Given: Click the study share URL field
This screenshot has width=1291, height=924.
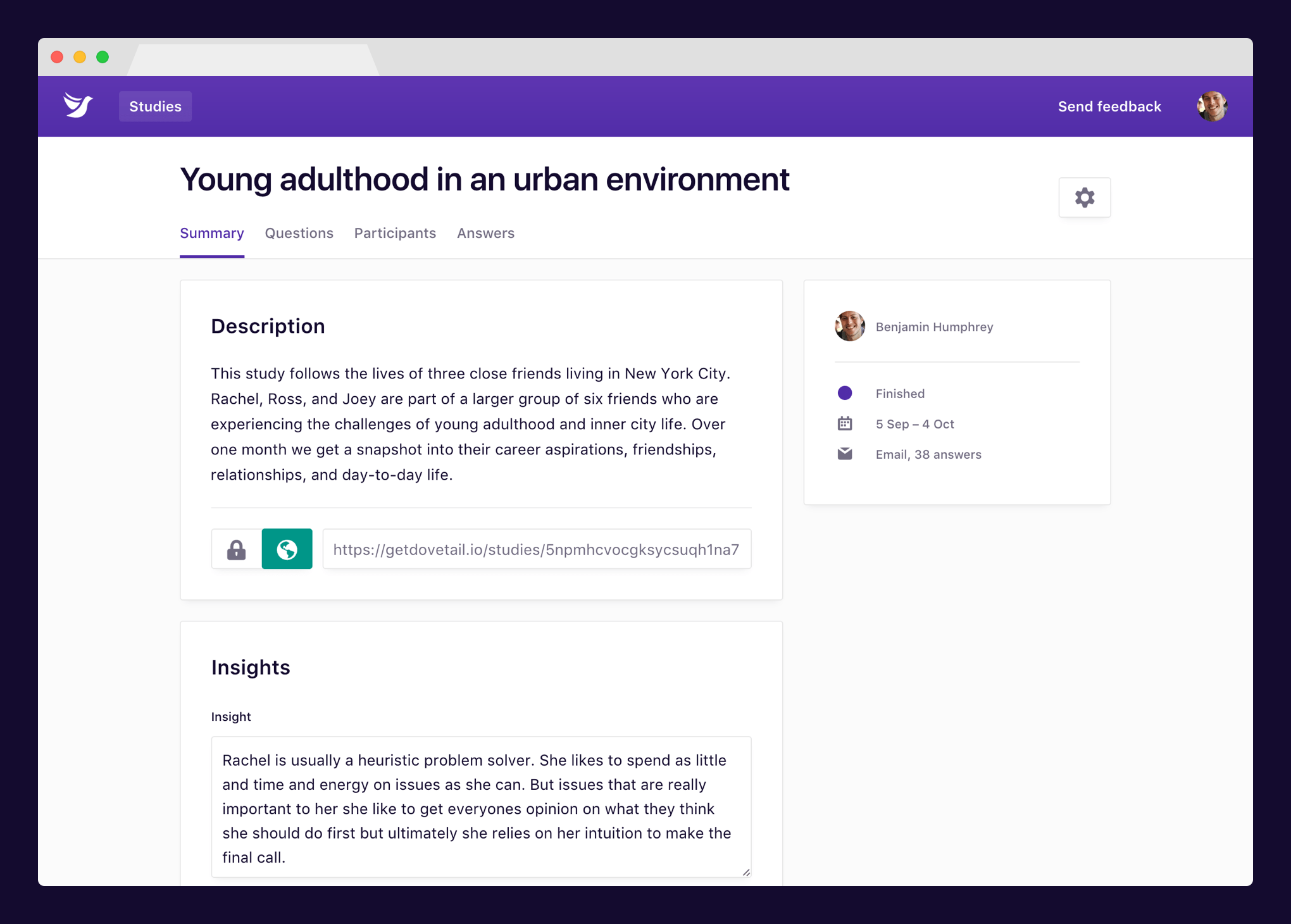Looking at the screenshot, I should [536, 549].
